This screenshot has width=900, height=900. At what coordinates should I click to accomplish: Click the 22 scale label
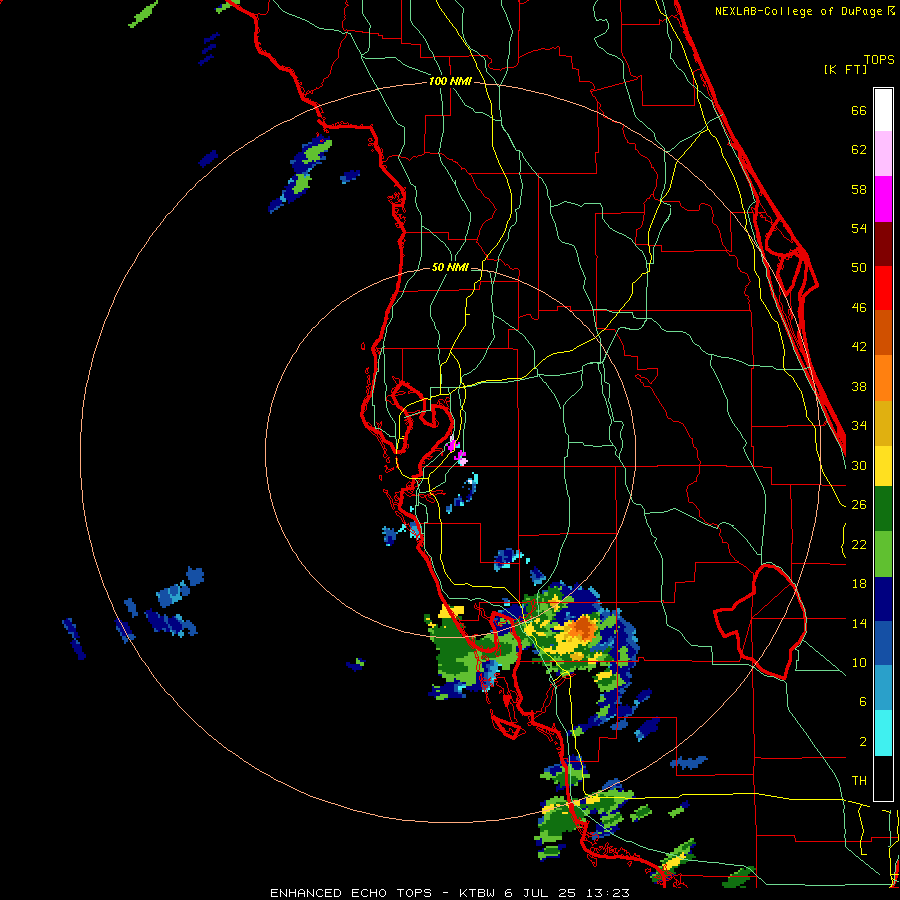pos(859,545)
